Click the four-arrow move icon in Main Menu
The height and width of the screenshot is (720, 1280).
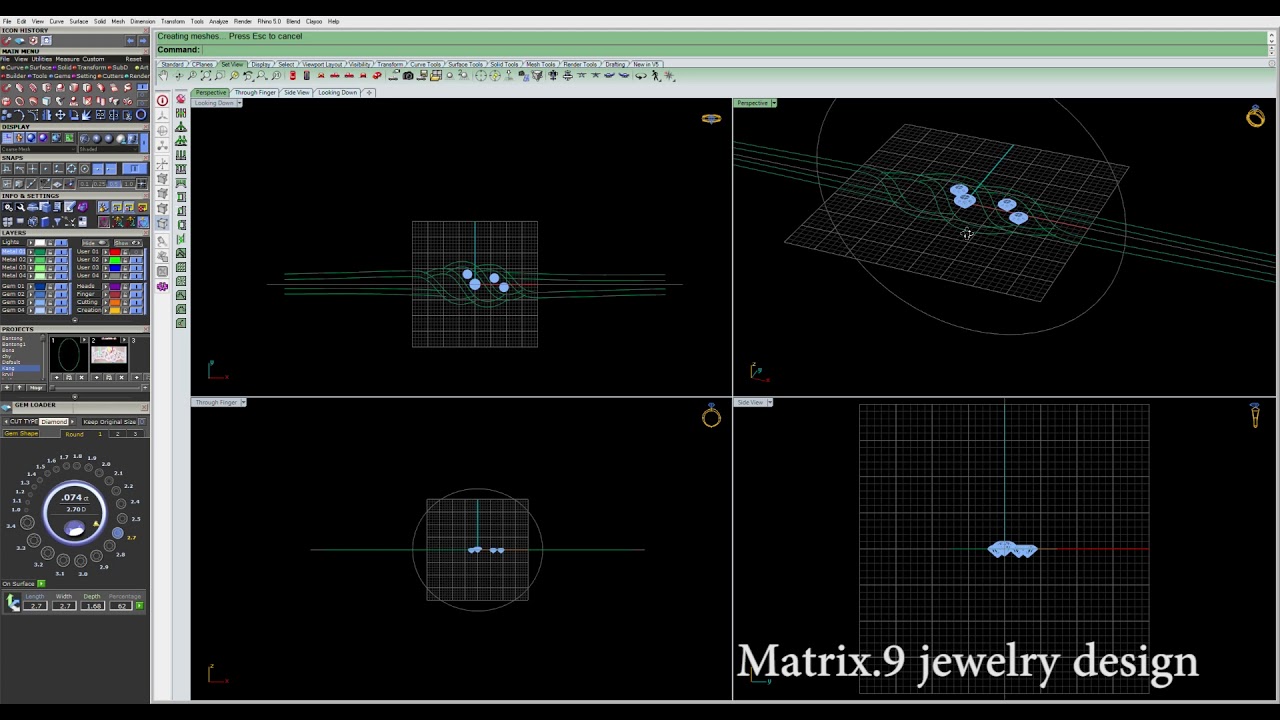point(60,115)
